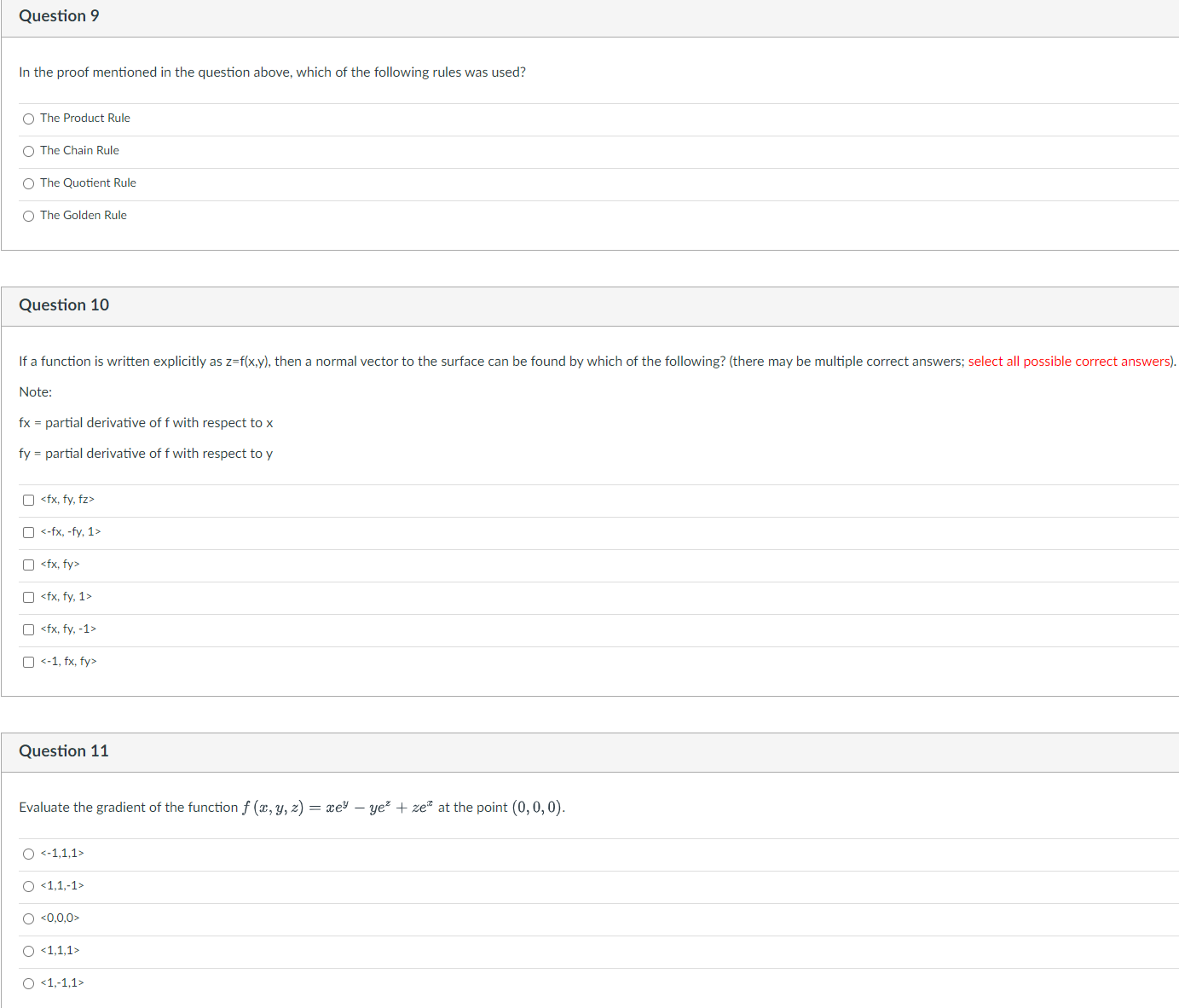The image size is (1179, 1008).
Task: Click the Question 10 header
Action: (x=63, y=305)
